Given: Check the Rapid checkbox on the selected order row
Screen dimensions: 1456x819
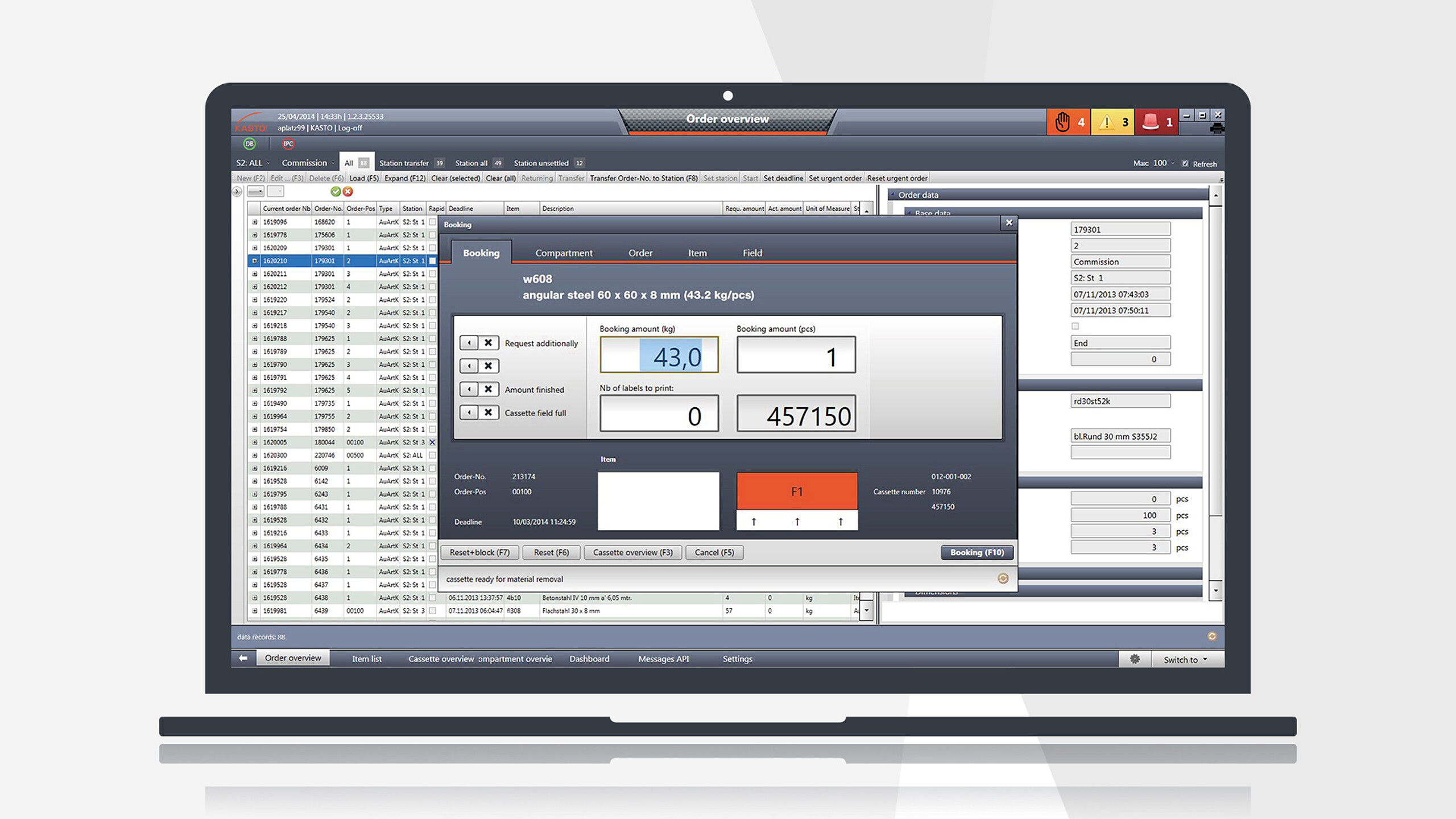Looking at the screenshot, I should [432, 260].
